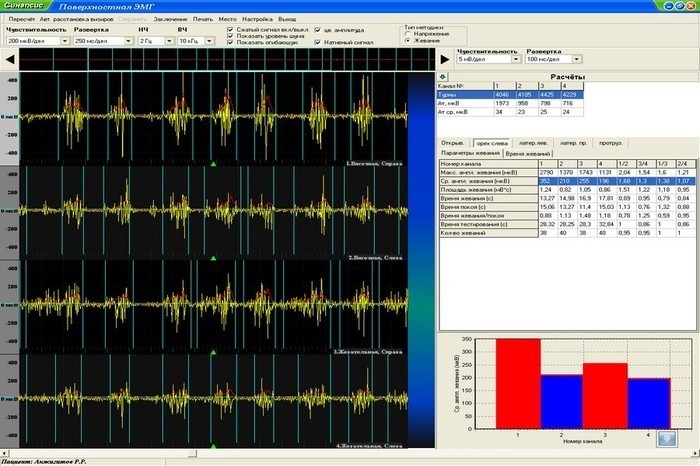Image resolution: width=700 pixels, height=466 pixels.
Task: Enable 'Показать уровень шума' checkbox
Action: [x=231, y=38]
